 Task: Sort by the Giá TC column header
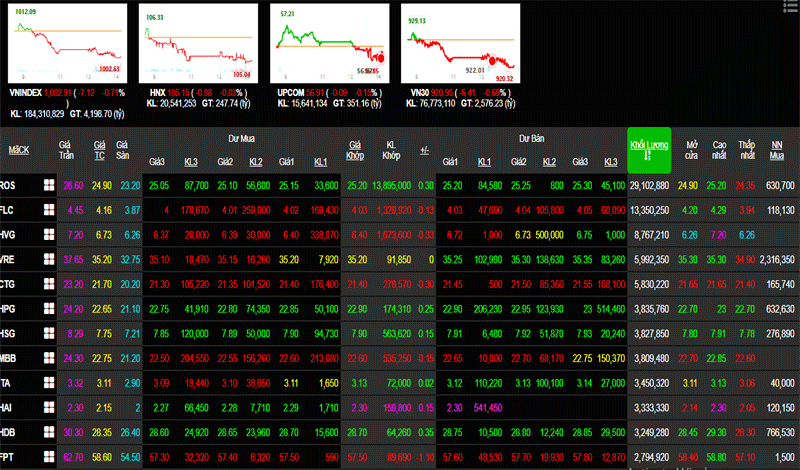click(x=99, y=150)
